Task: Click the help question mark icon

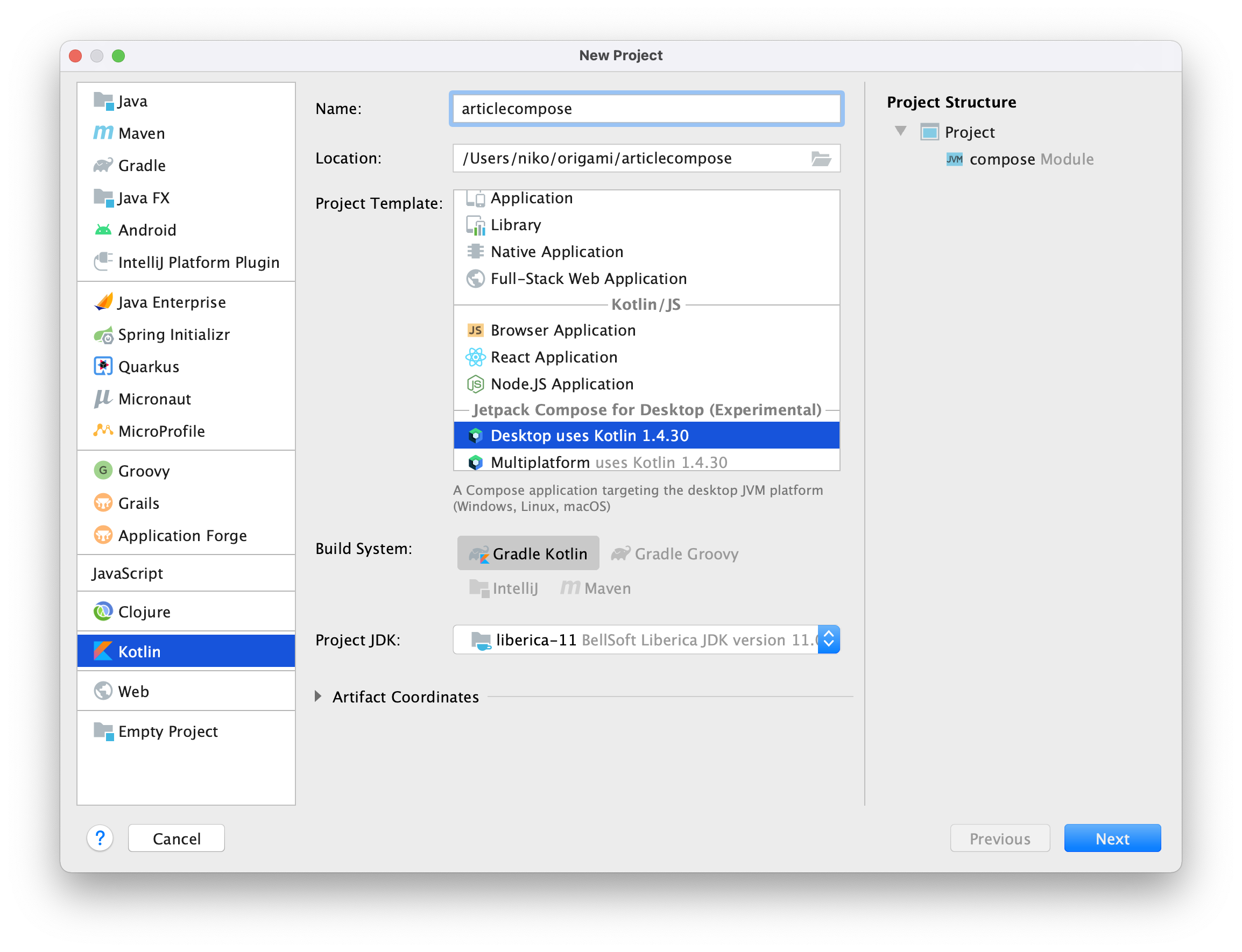Action: tap(100, 837)
